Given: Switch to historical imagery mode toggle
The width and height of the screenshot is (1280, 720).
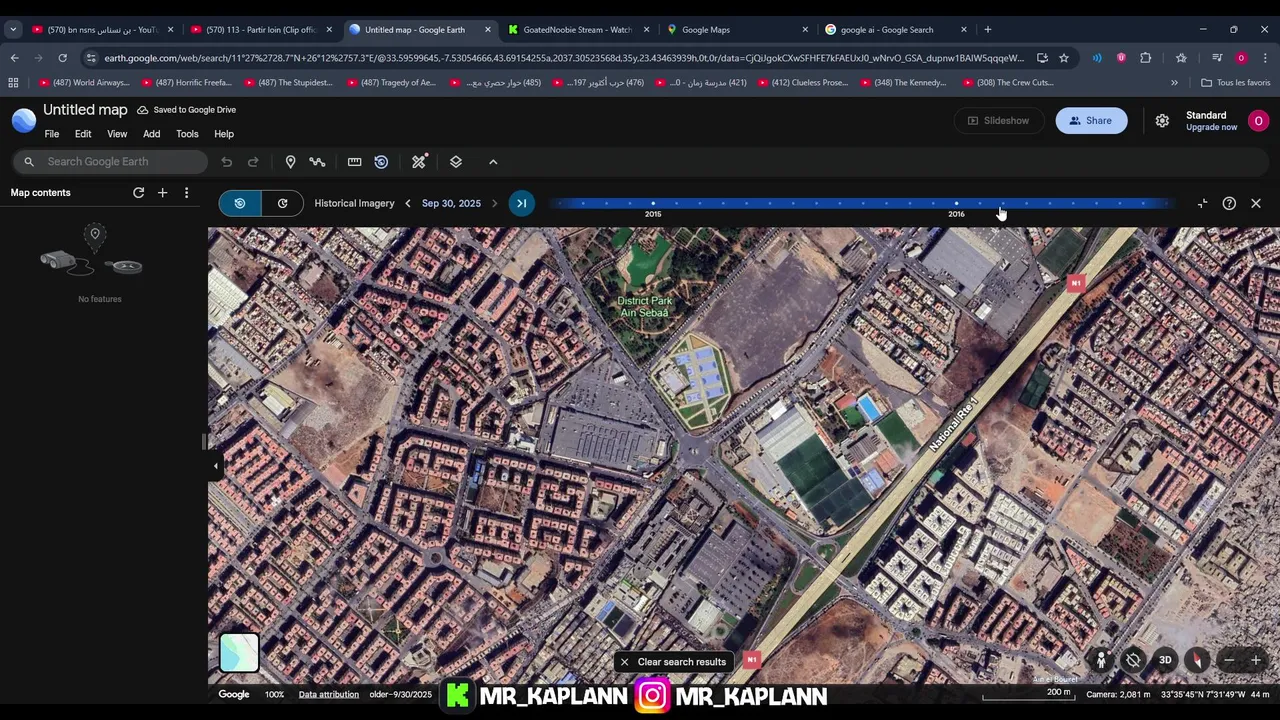Looking at the screenshot, I should [x=240, y=203].
